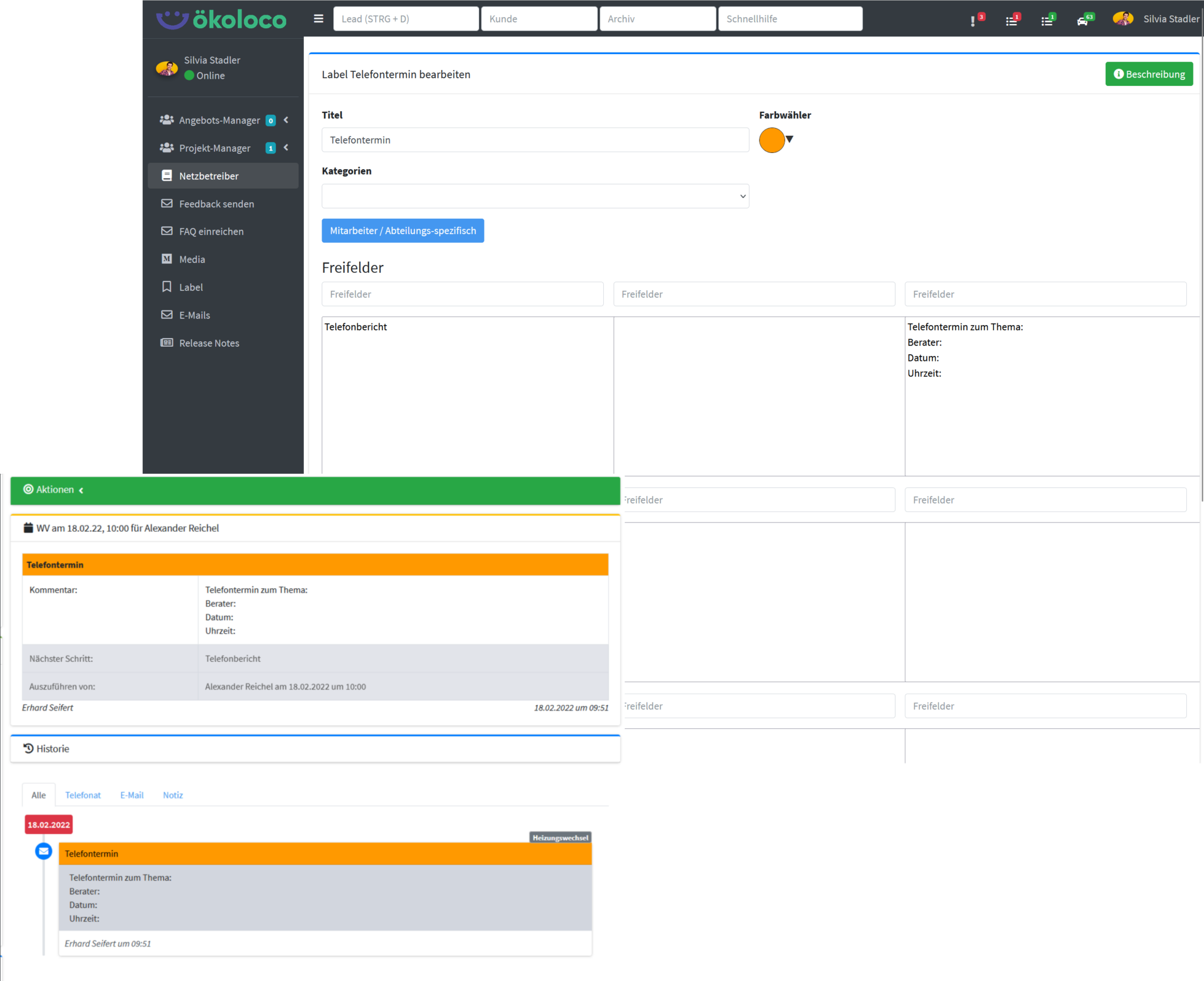The image size is (1204, 981).
Task: Switch to the Telefonat tab
Action: point(83,795)
